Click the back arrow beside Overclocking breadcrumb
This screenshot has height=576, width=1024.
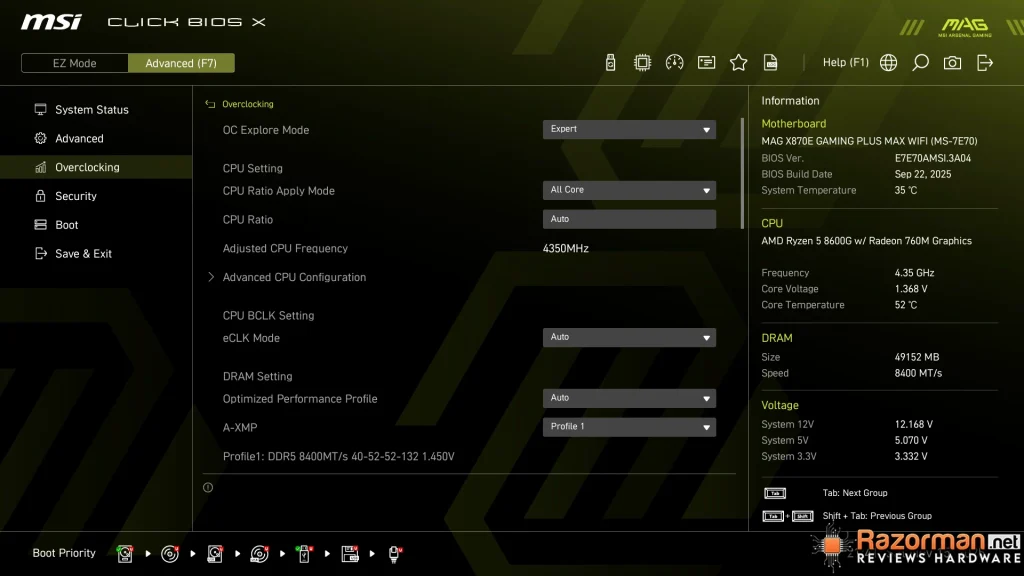(210, 104)
